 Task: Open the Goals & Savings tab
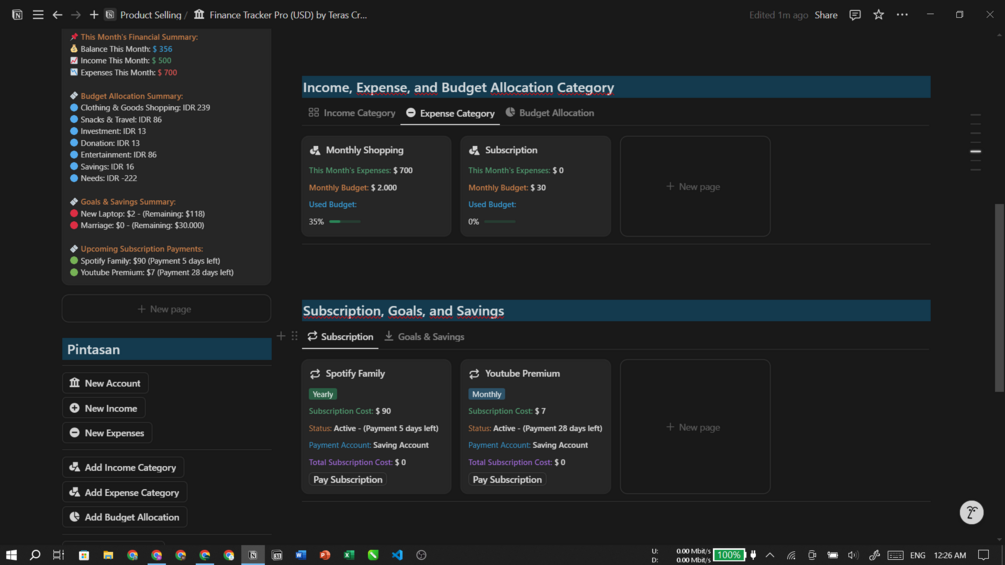click(424, 336)
